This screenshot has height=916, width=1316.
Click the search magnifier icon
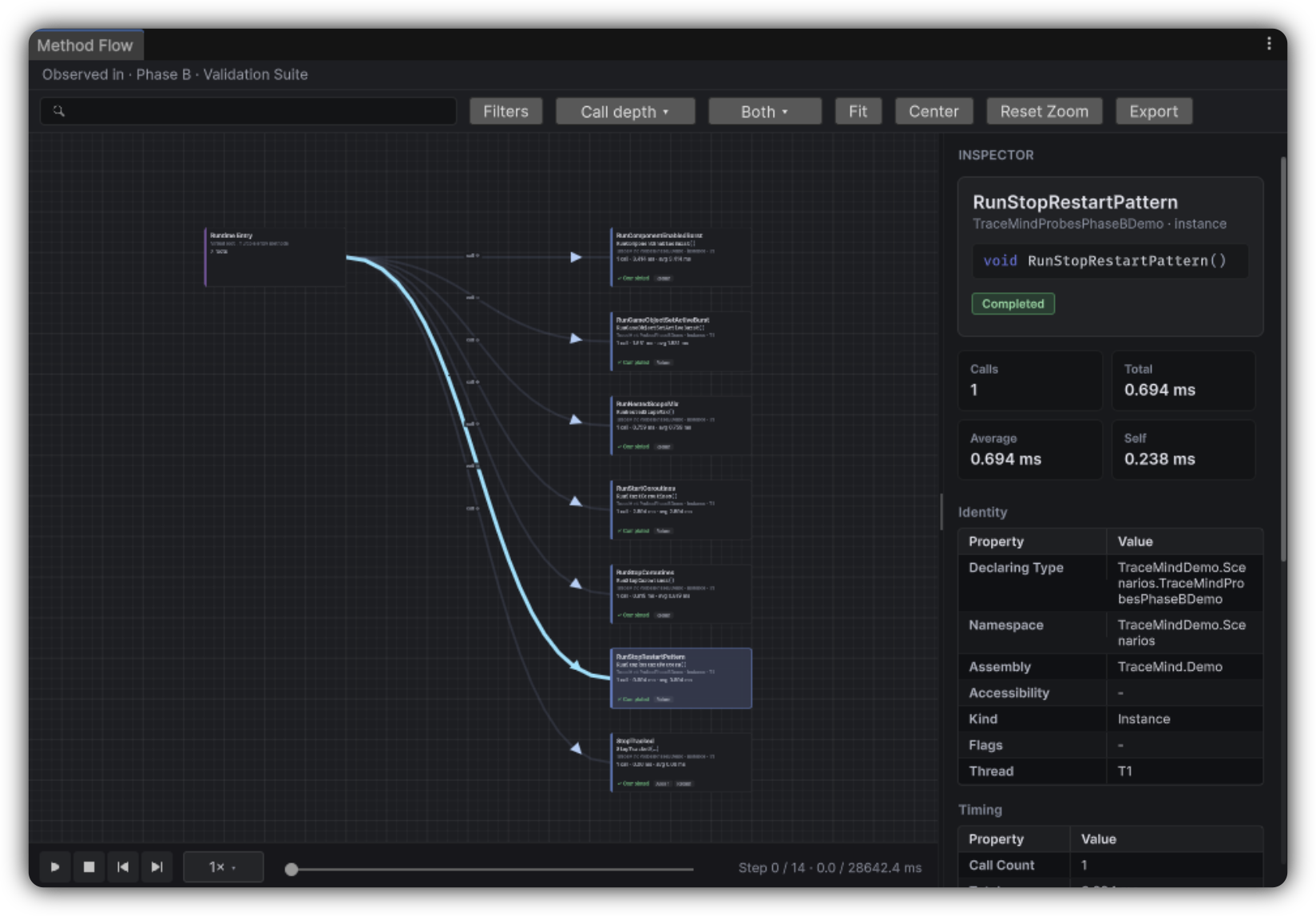tap(58, 111)
